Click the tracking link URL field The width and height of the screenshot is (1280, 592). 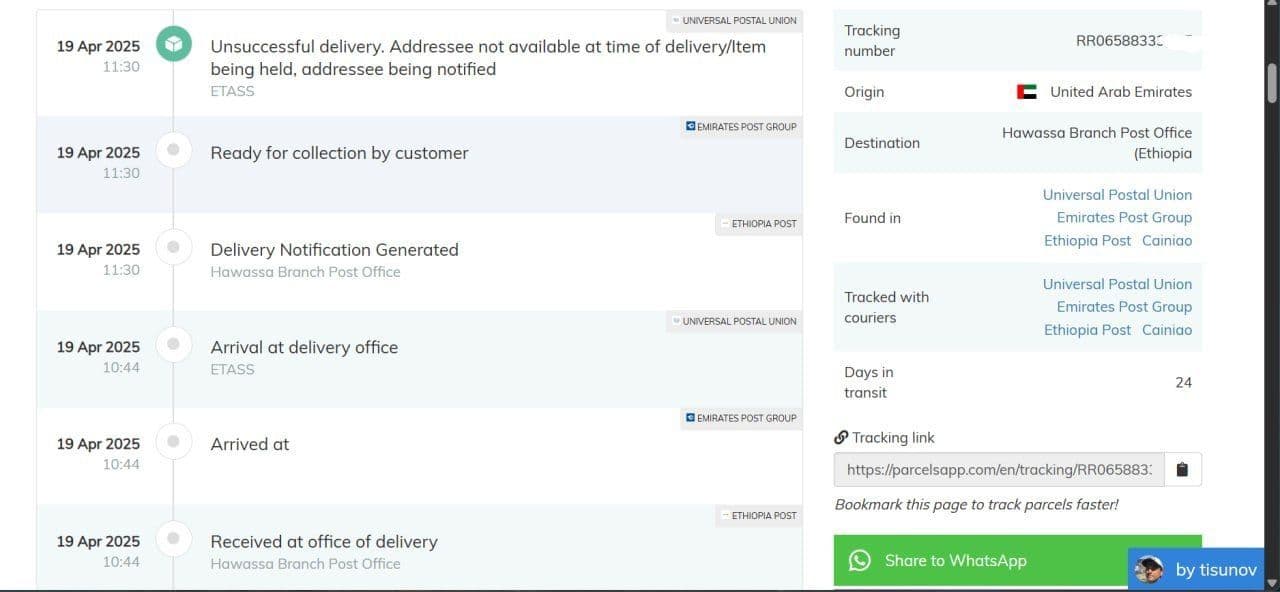tap(999, 469)
